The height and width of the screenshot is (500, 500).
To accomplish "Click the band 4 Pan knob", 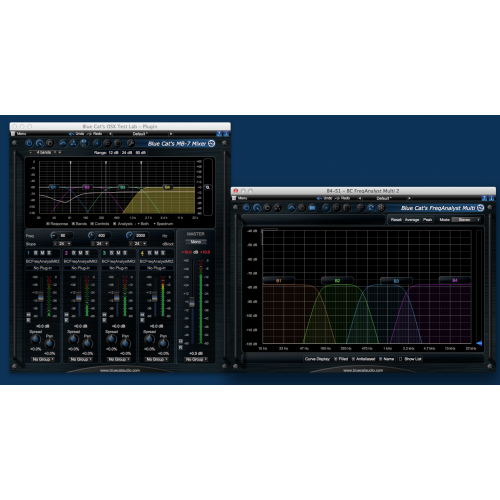I will [163, 343].
